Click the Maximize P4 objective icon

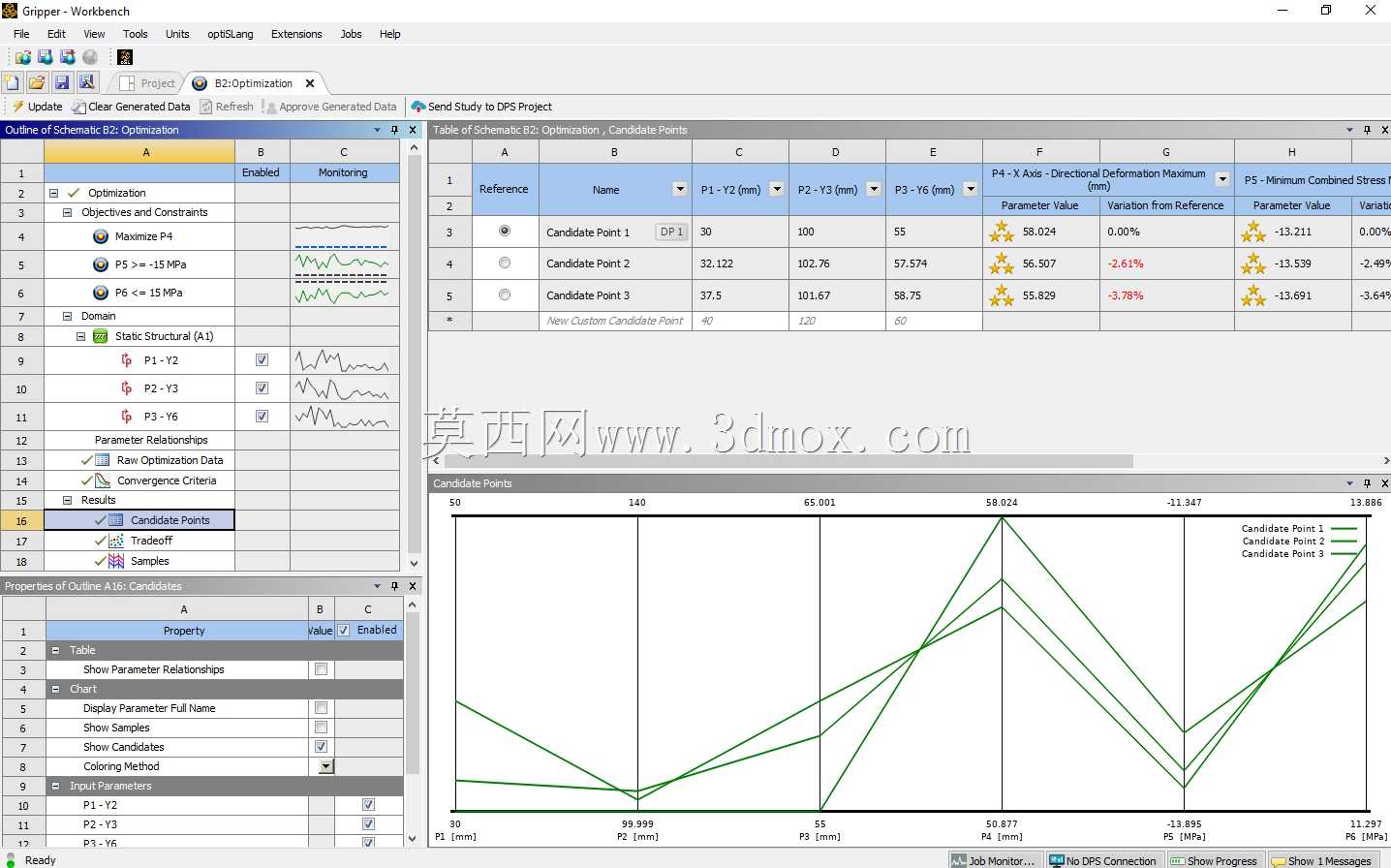(x=101, y=236)
